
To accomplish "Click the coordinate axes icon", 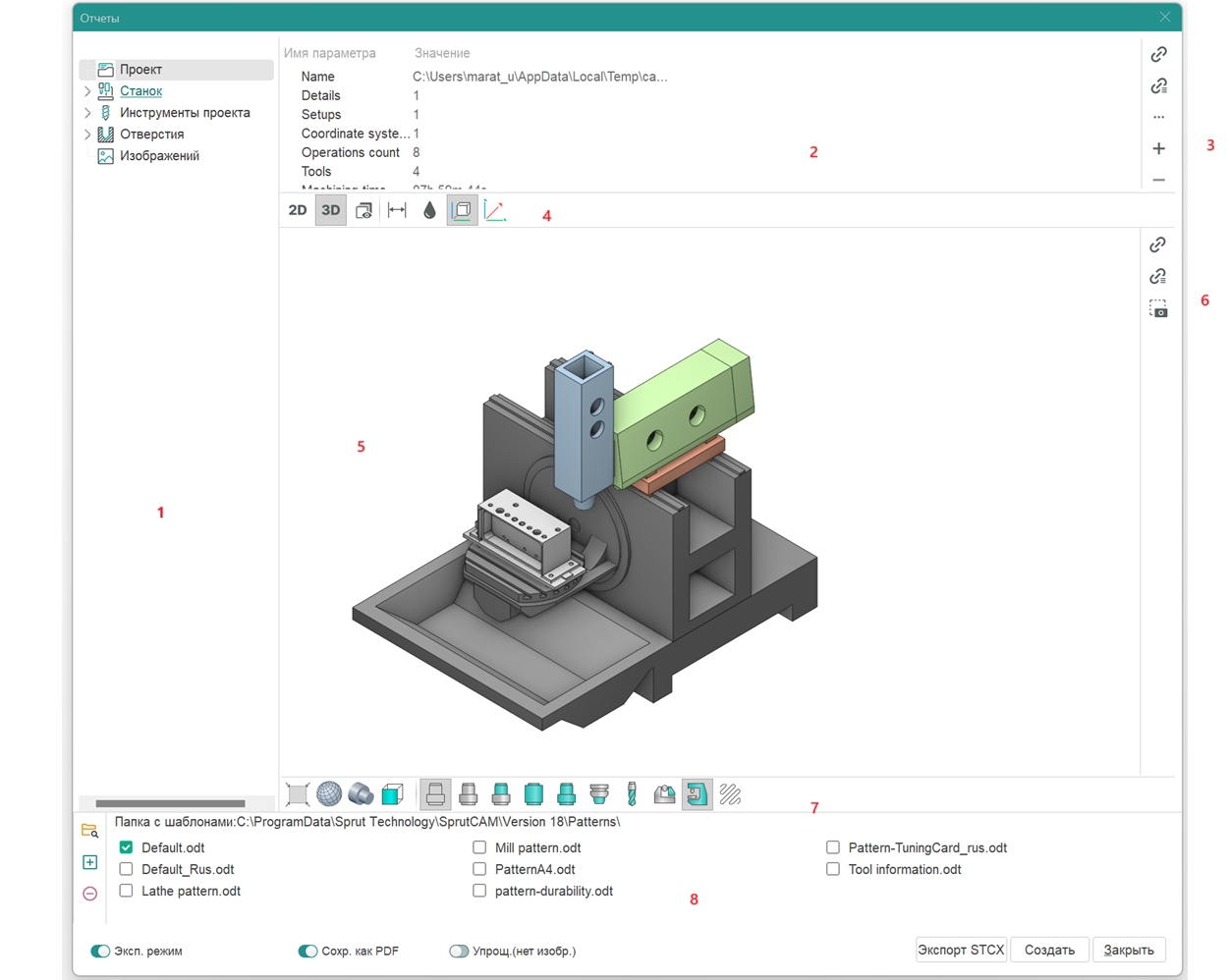I will point(495,210).
